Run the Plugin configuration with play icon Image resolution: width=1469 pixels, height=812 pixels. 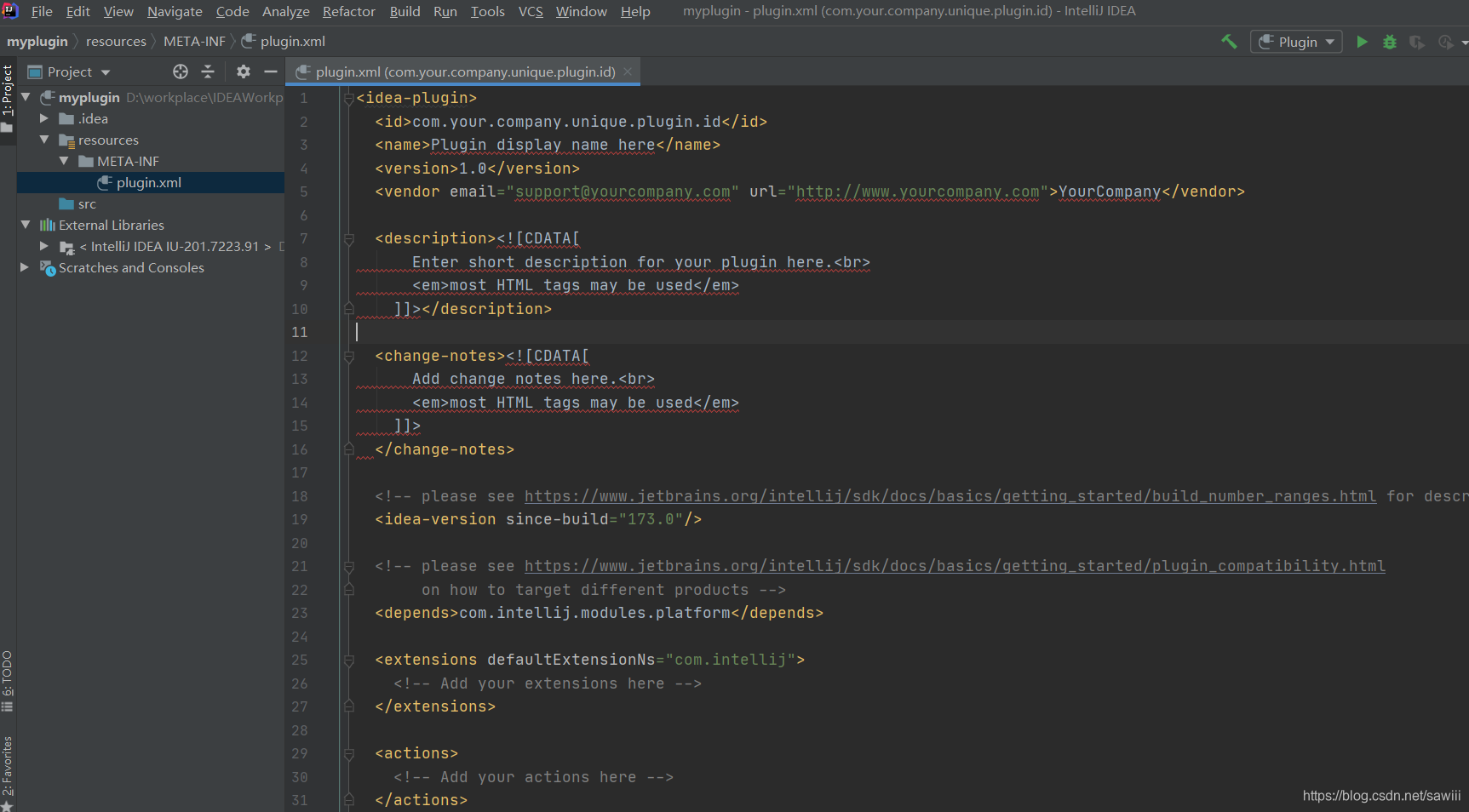(x=1363, y=42)
